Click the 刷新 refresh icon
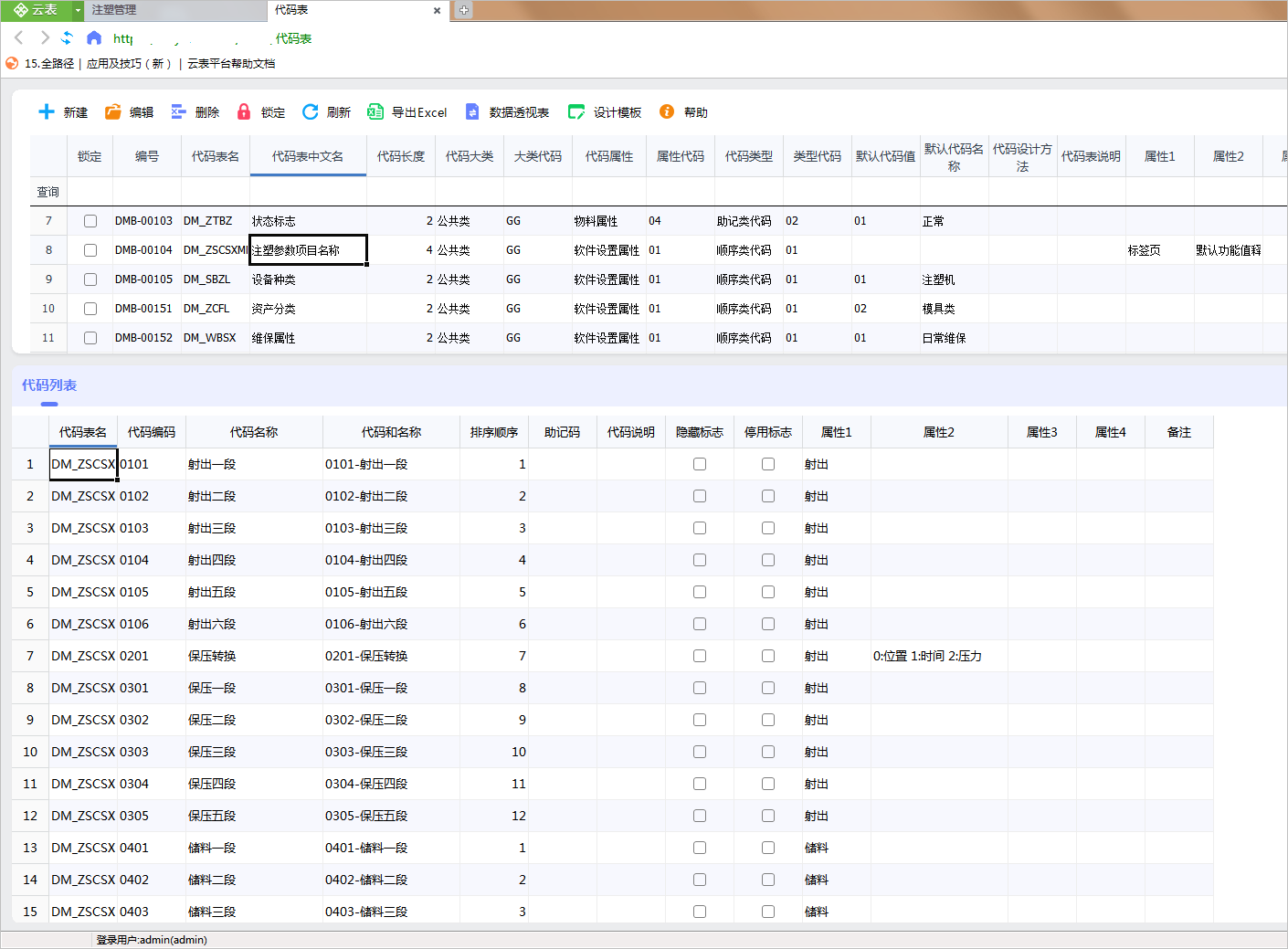The image size is (1288, 949). (311, 111)
